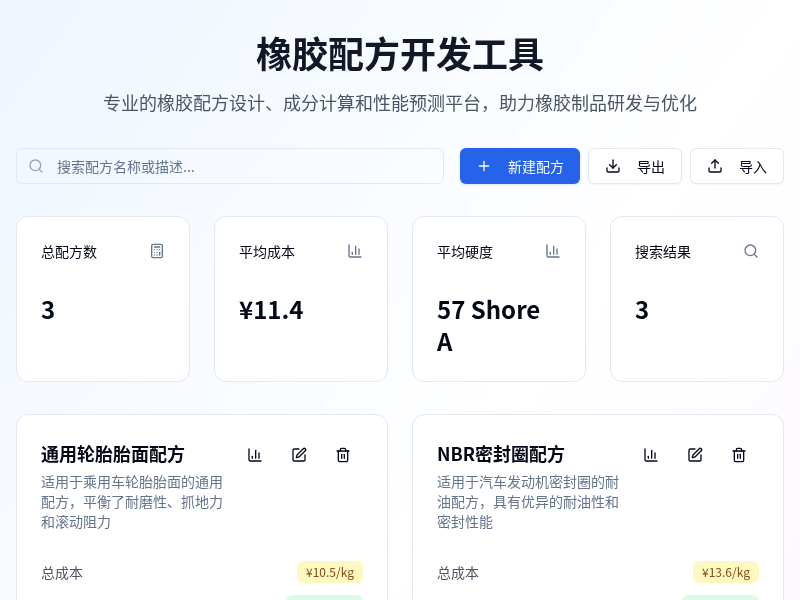Click bar chart icon in 平均硬度 card
Screen dimensions: 800x600
coord(553,251)
